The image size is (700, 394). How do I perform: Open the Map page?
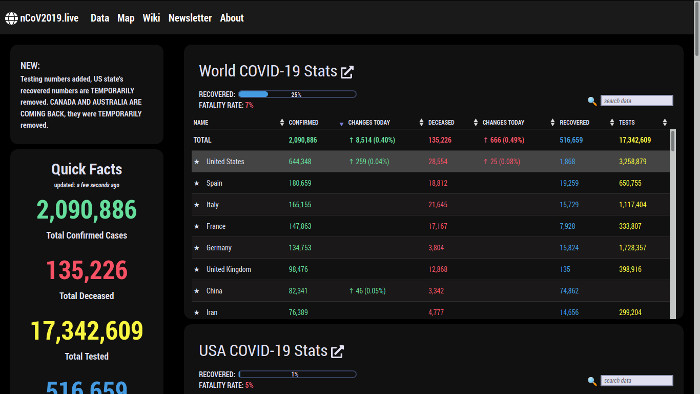126,18
